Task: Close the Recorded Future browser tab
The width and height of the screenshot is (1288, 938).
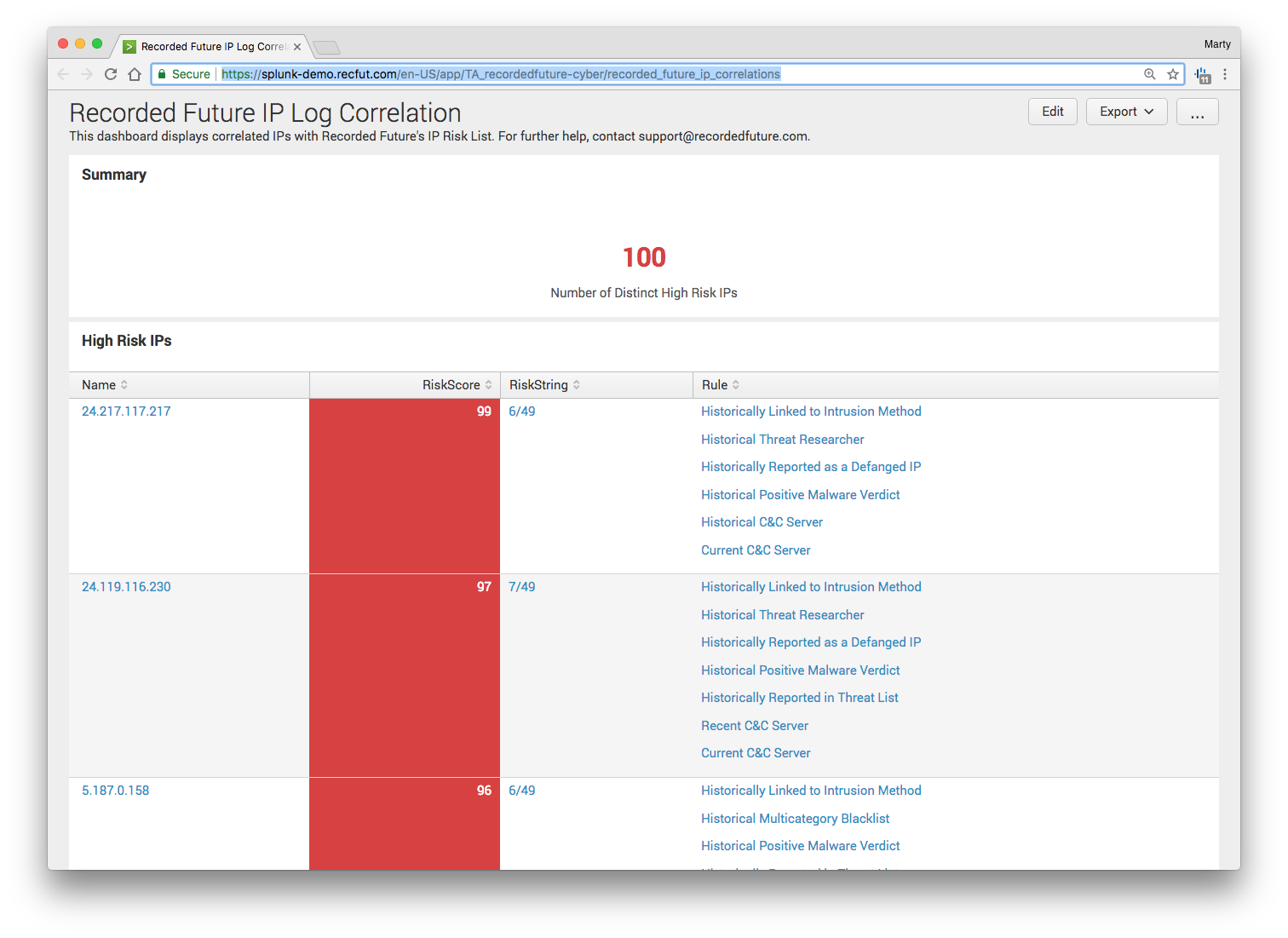Action: pyautogui.click(x=297, y=47)
